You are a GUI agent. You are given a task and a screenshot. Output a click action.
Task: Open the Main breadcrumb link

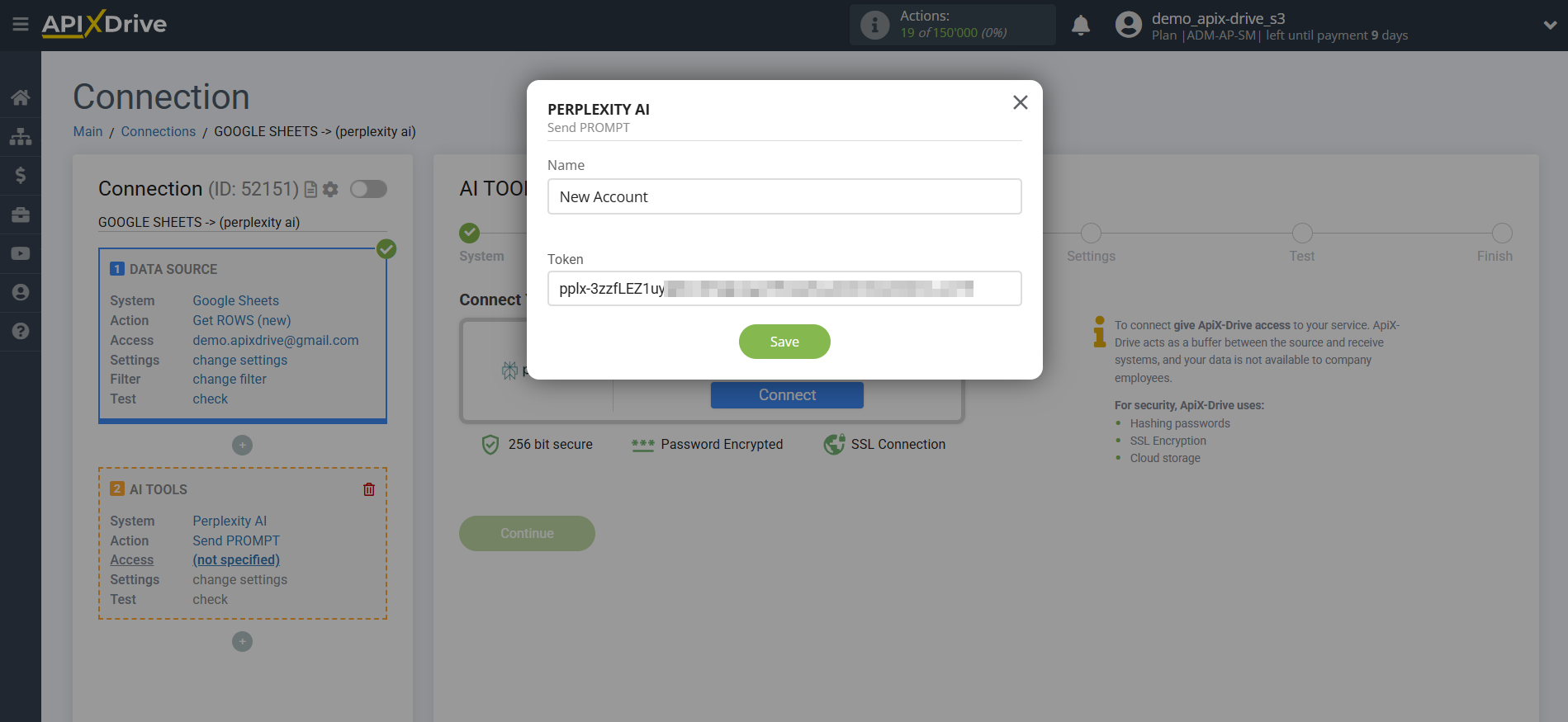coord(88,131)
